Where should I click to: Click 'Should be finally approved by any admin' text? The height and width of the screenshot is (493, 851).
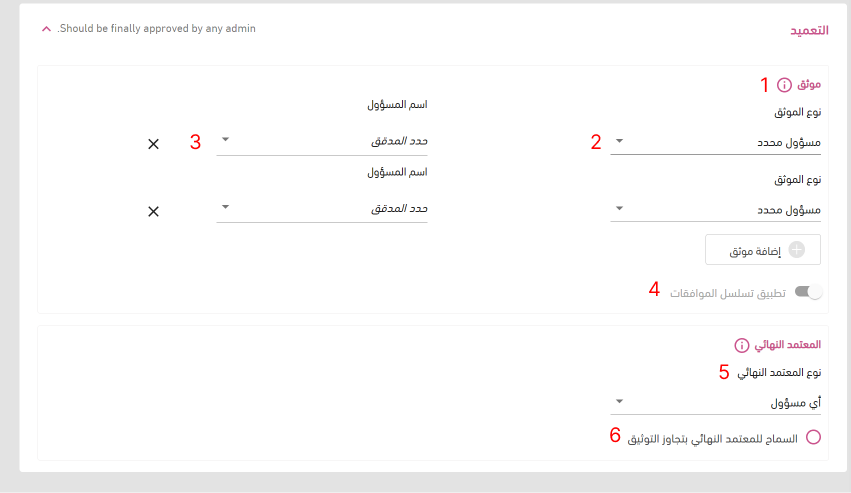[156, 28]
